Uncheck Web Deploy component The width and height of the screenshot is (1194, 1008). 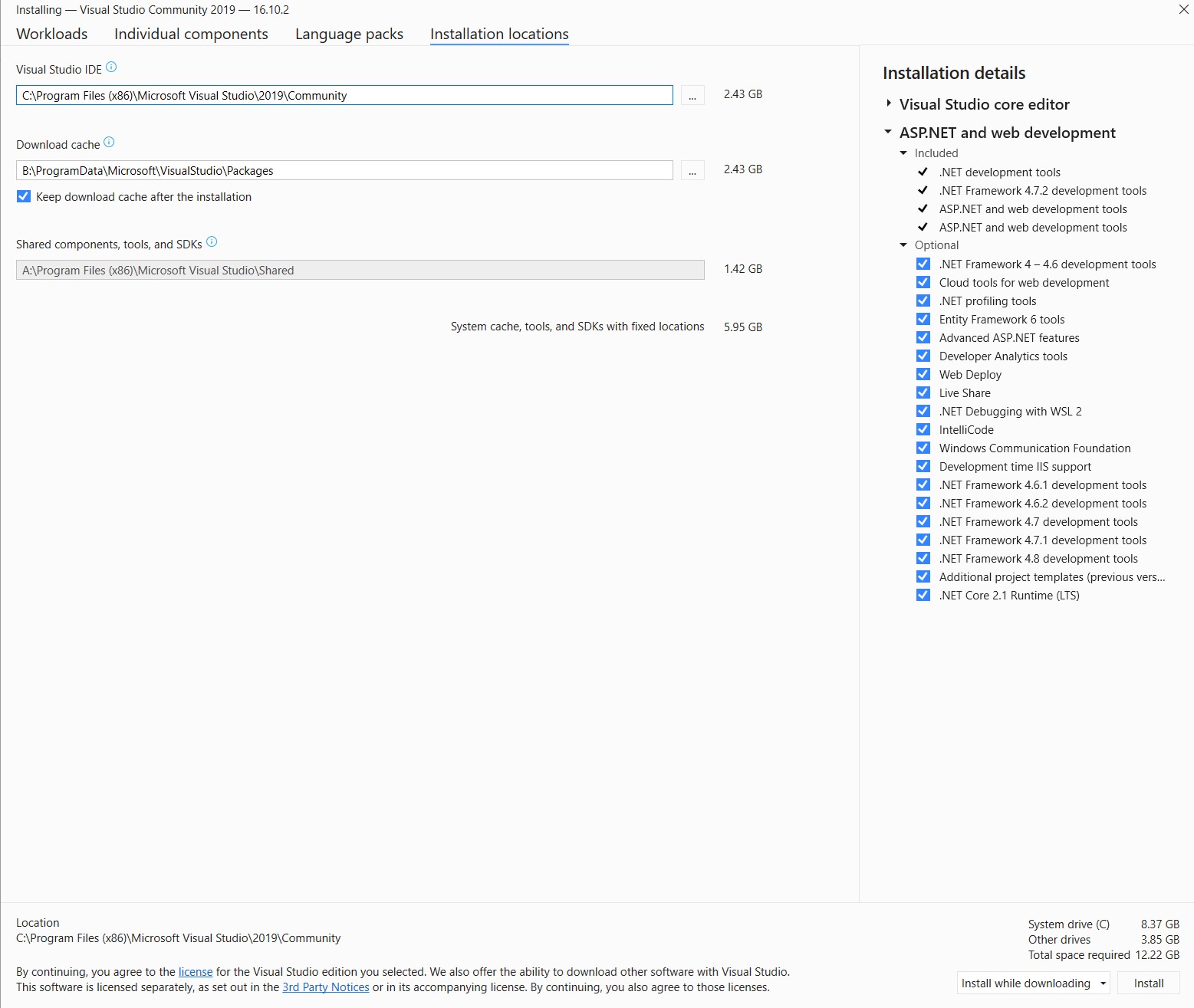(923, 374)
